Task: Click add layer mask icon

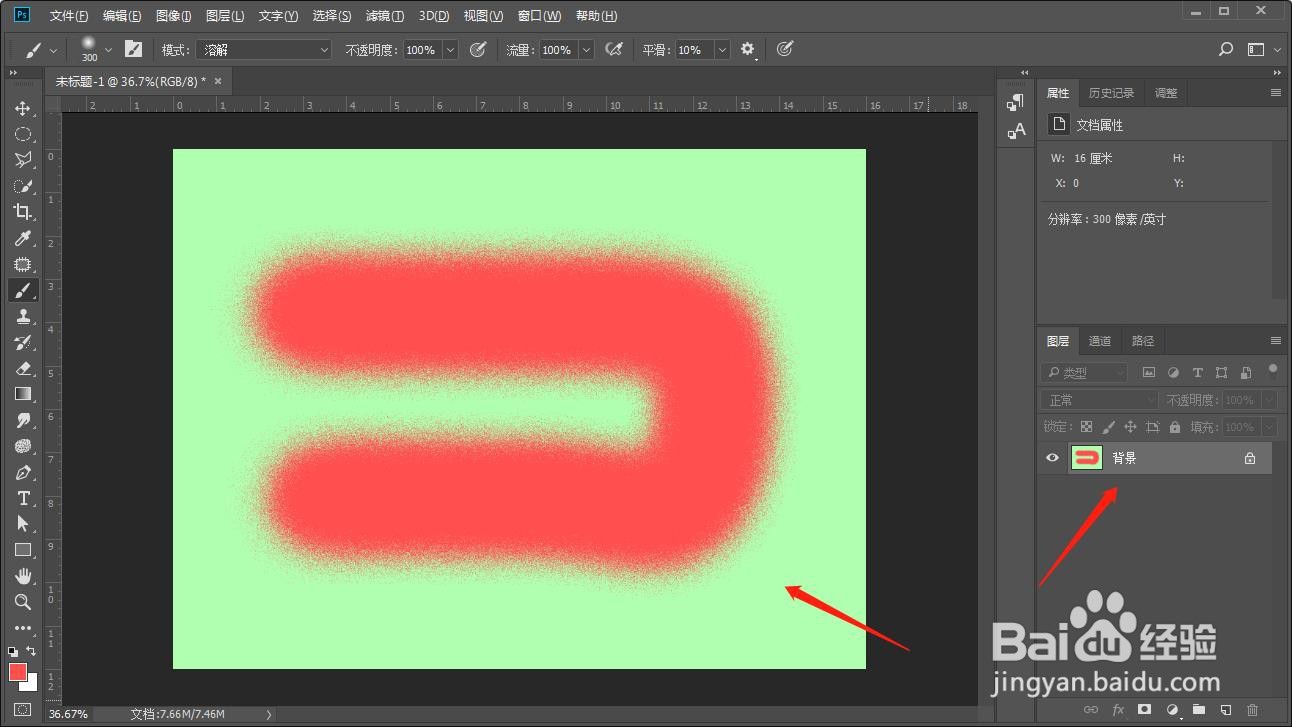Action: [1145, 709]
